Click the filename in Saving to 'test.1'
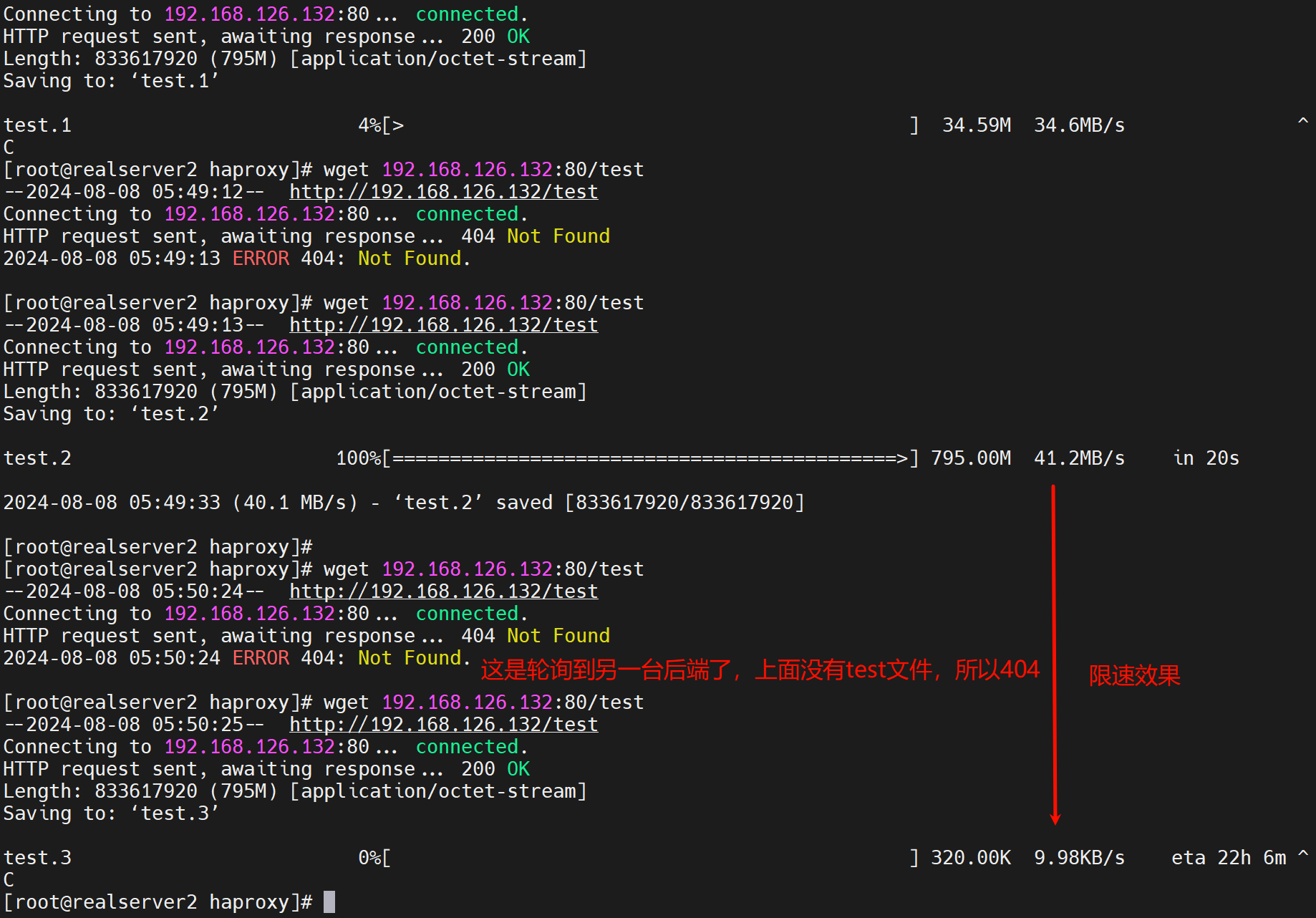The width and height of the screenshot is (1316, 918). pos(175,81)
